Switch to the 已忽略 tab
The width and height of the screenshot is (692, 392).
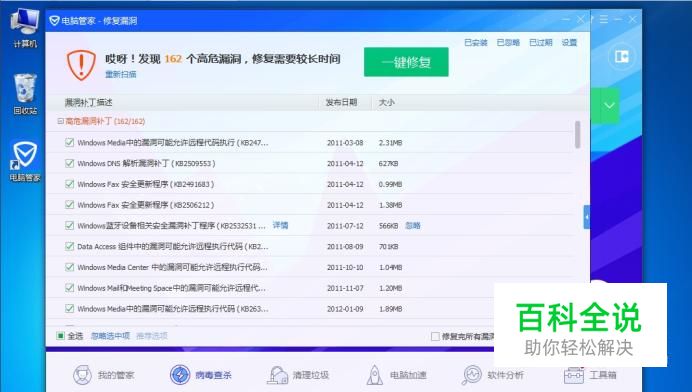coord(508,42)
